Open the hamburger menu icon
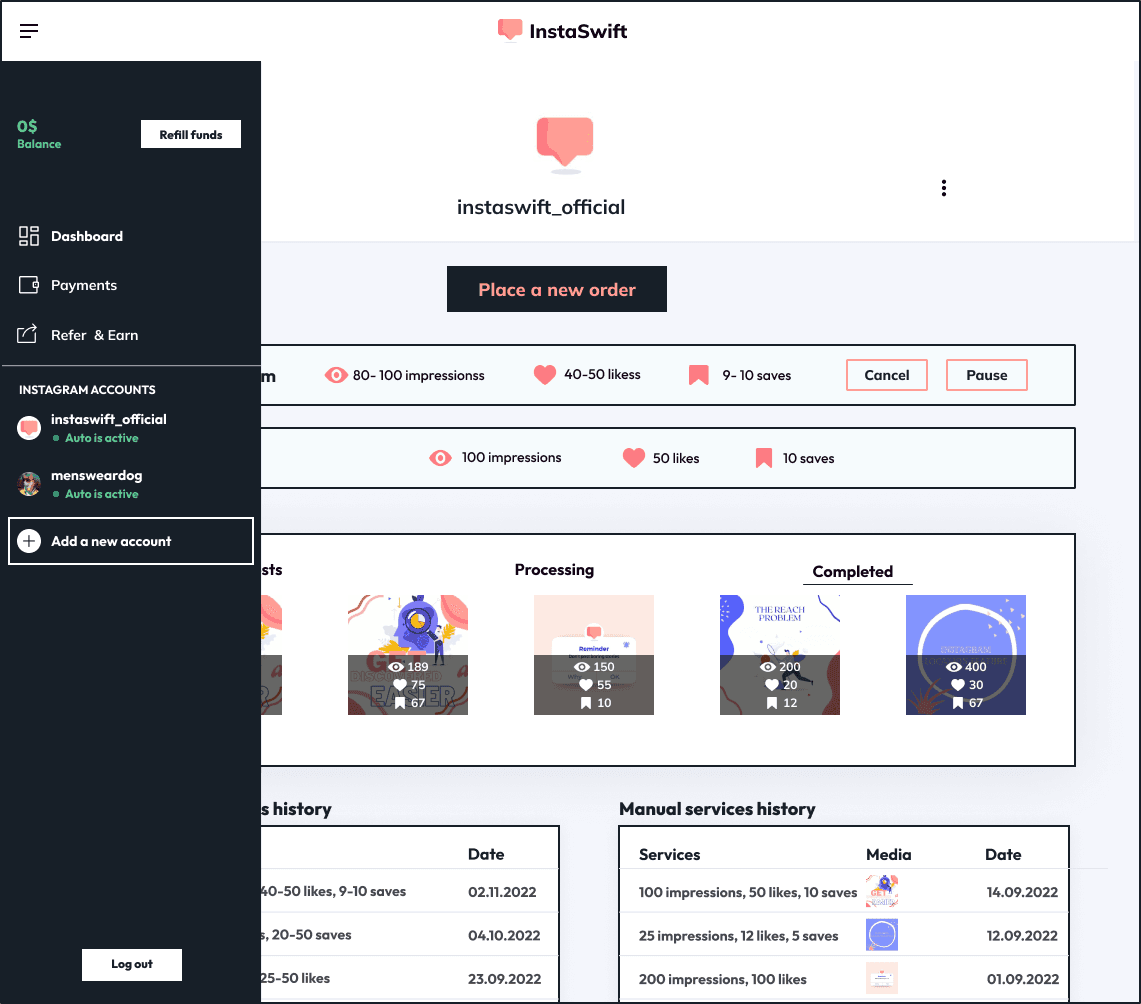The width and height of the screenshot is (1141, 1004). (x=29, y=31)
